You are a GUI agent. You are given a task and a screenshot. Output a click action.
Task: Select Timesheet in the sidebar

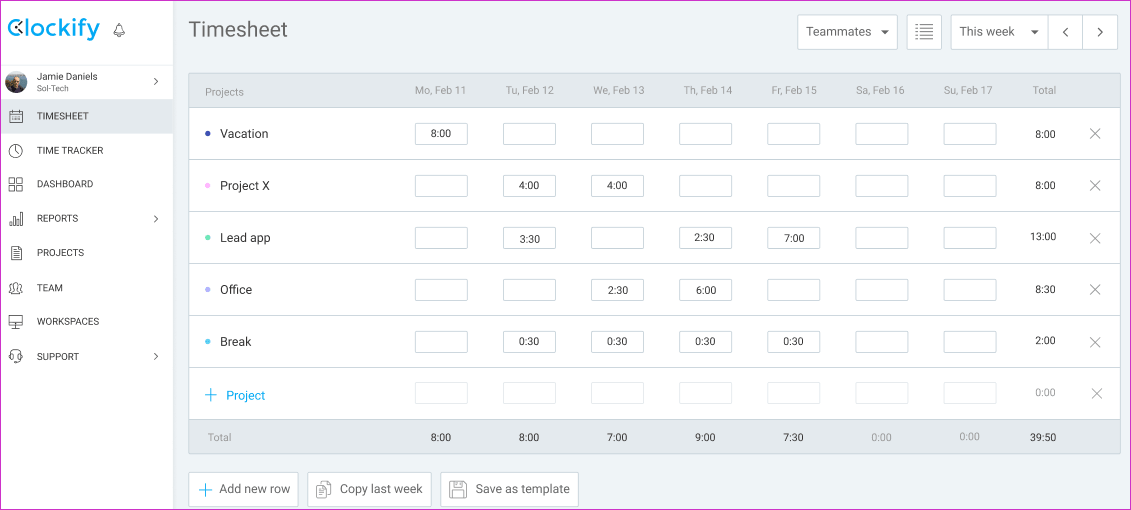87,116
